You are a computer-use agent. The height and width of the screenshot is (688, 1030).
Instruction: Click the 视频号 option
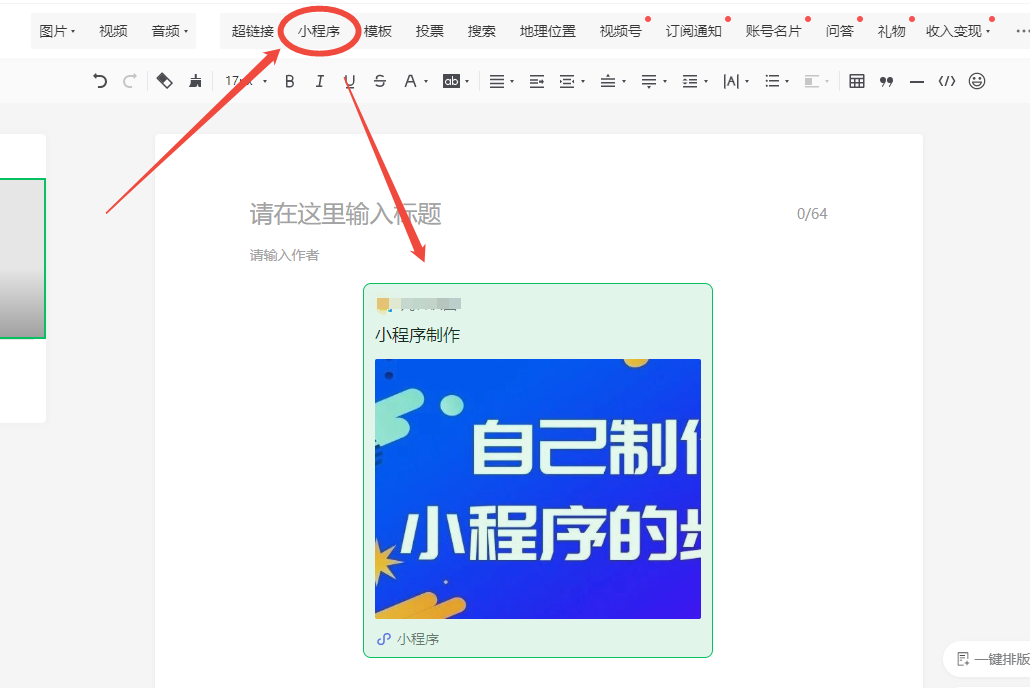tap(620, 31)
